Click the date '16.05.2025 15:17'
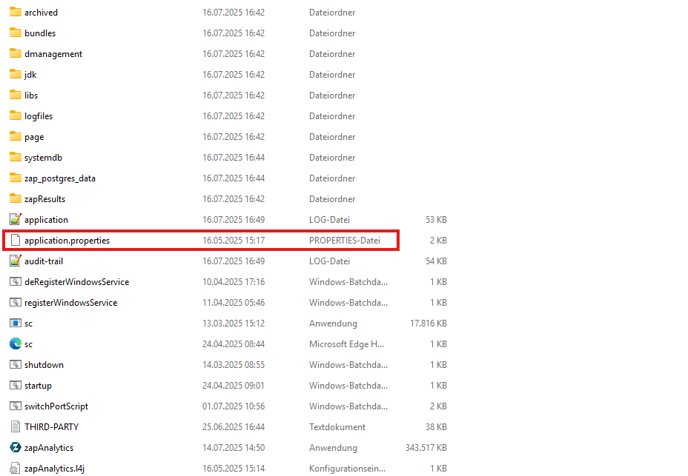 [x=233, y=240]
